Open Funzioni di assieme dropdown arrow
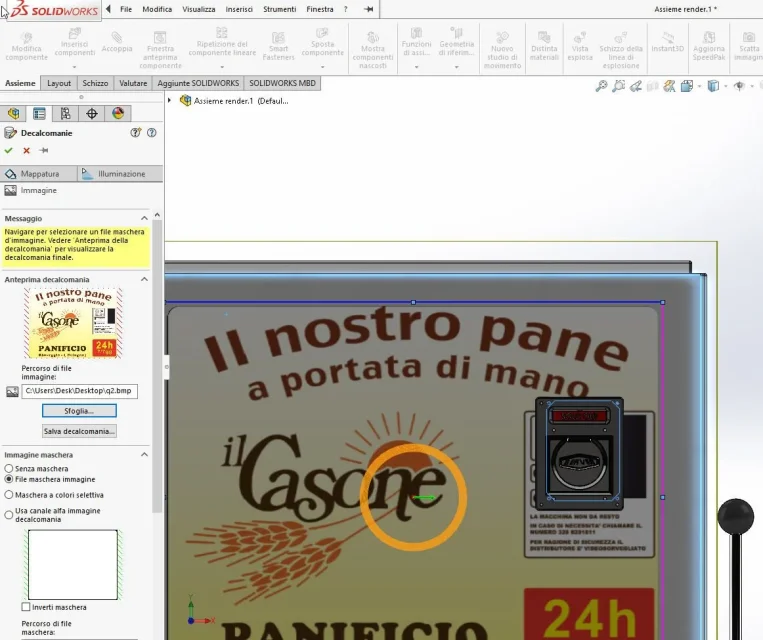 click(417, 67)
